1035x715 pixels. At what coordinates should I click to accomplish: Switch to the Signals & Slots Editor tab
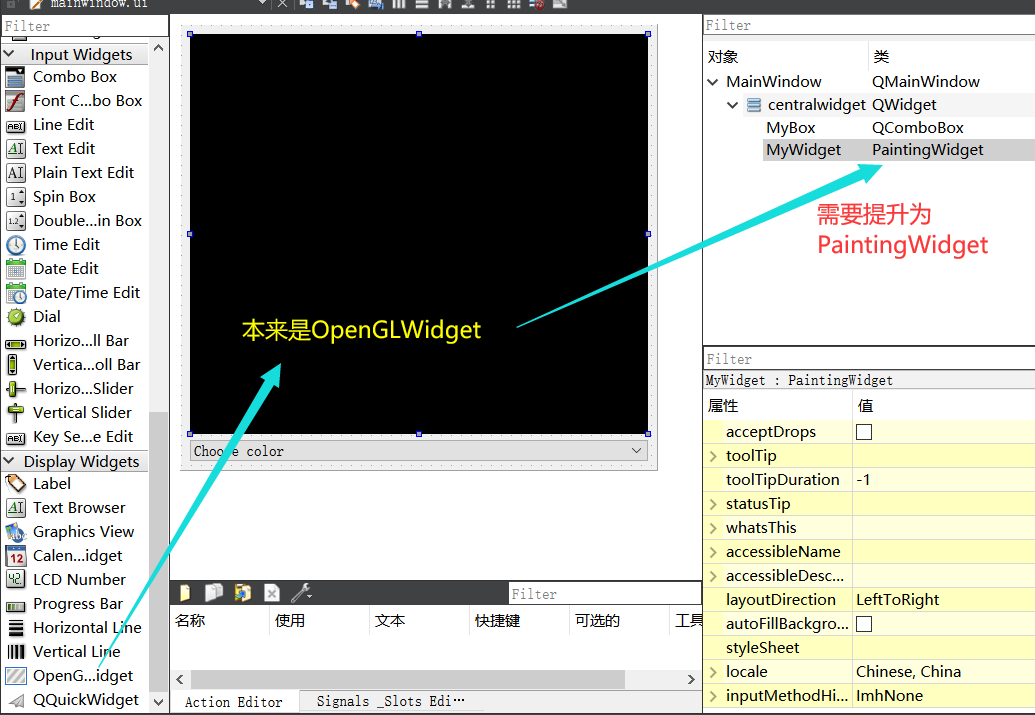[x=390, y=701]
